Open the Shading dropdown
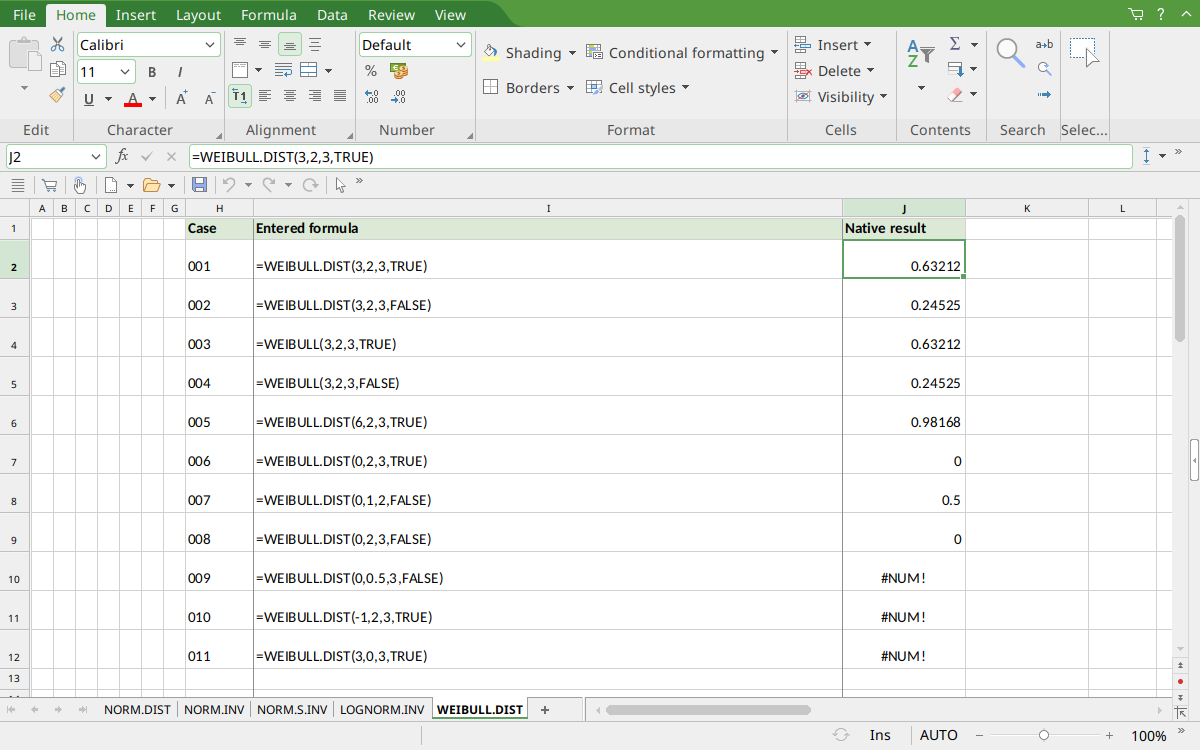1200x750 pixels. [572, 53]
